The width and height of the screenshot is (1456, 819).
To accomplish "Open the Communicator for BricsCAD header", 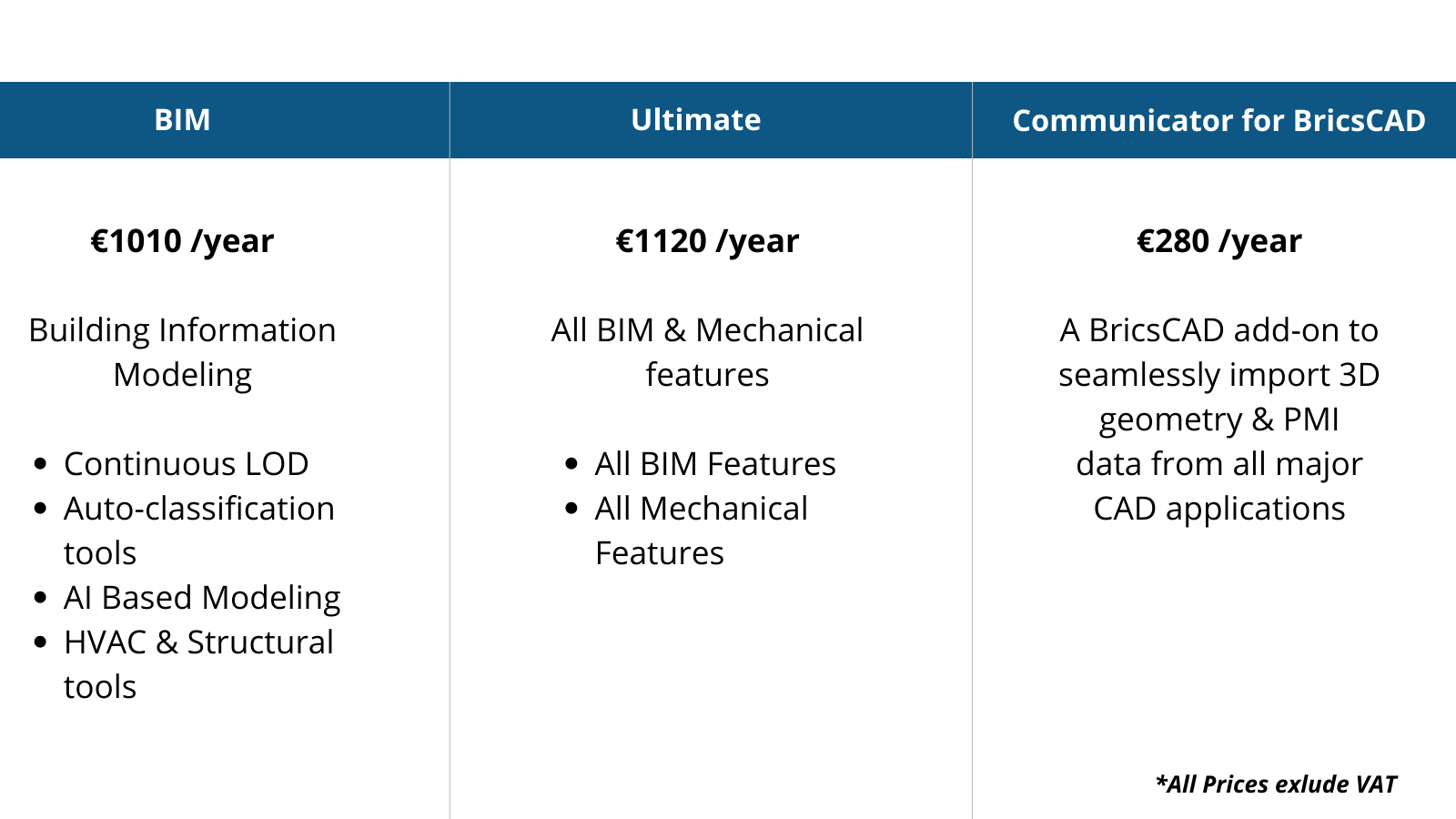I will click(x=1218, y=120).
